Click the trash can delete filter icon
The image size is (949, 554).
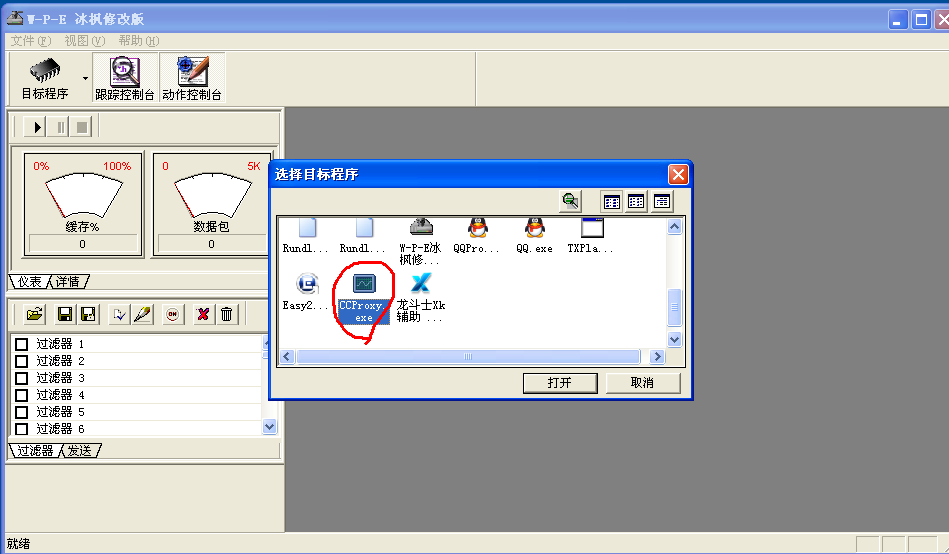227,314
